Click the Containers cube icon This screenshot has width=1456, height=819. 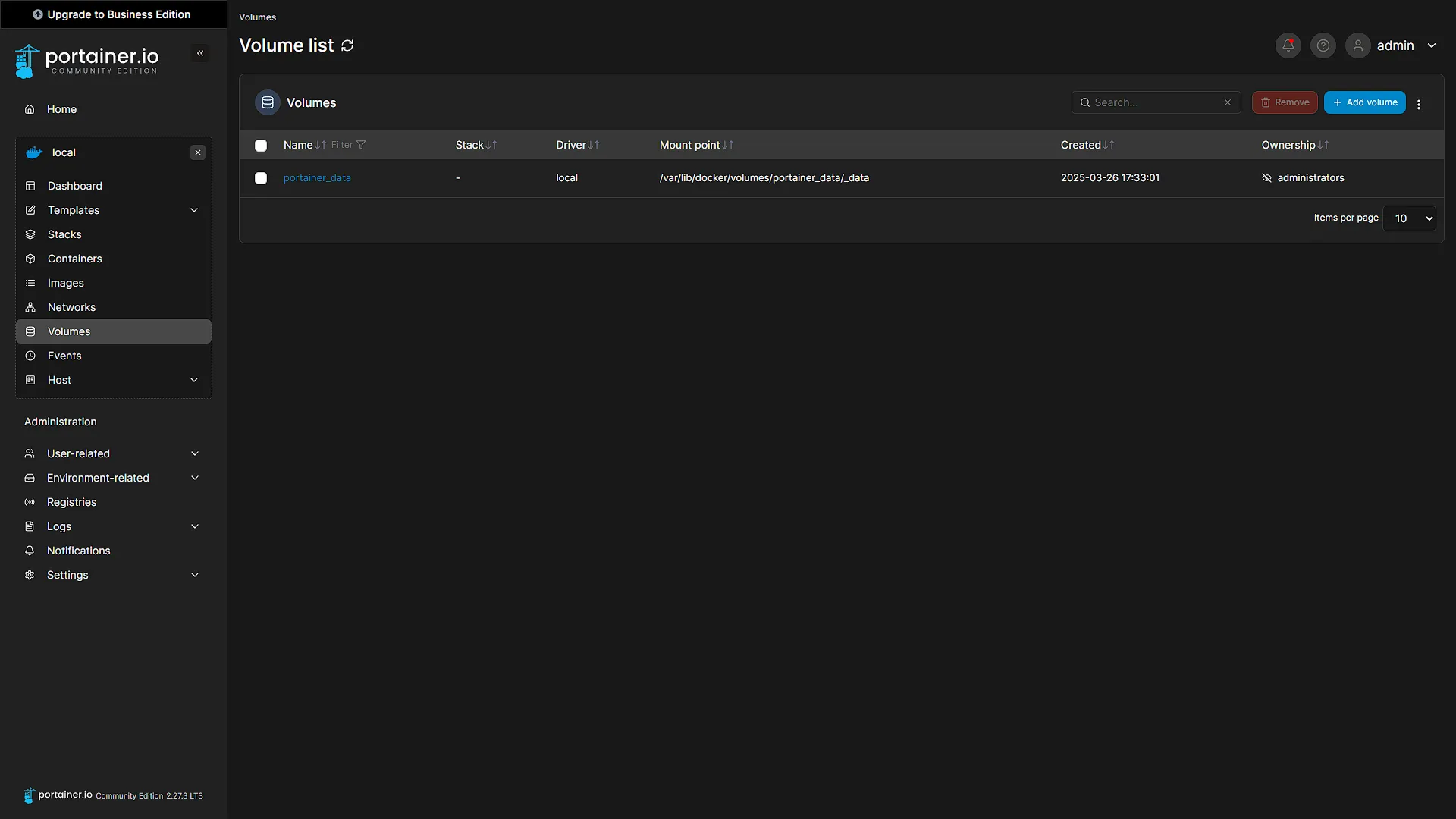[30, 259]
